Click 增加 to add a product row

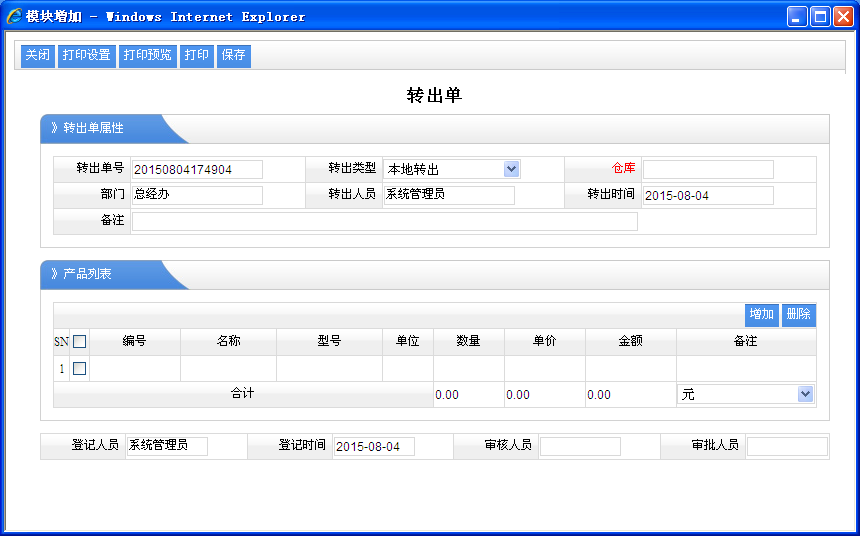click(762, 315)
